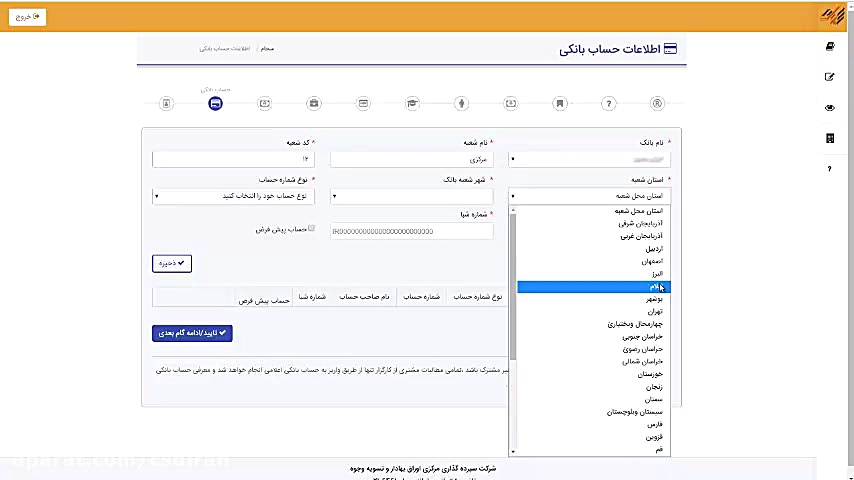854x480 pixels.
Task: Click the شماره شبا IBAN field
Action: pos(412,231)
